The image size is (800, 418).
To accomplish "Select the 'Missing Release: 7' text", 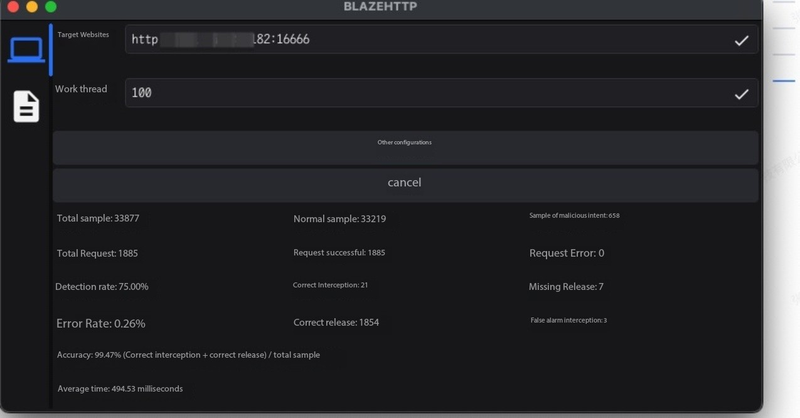I will coord(566,287).
